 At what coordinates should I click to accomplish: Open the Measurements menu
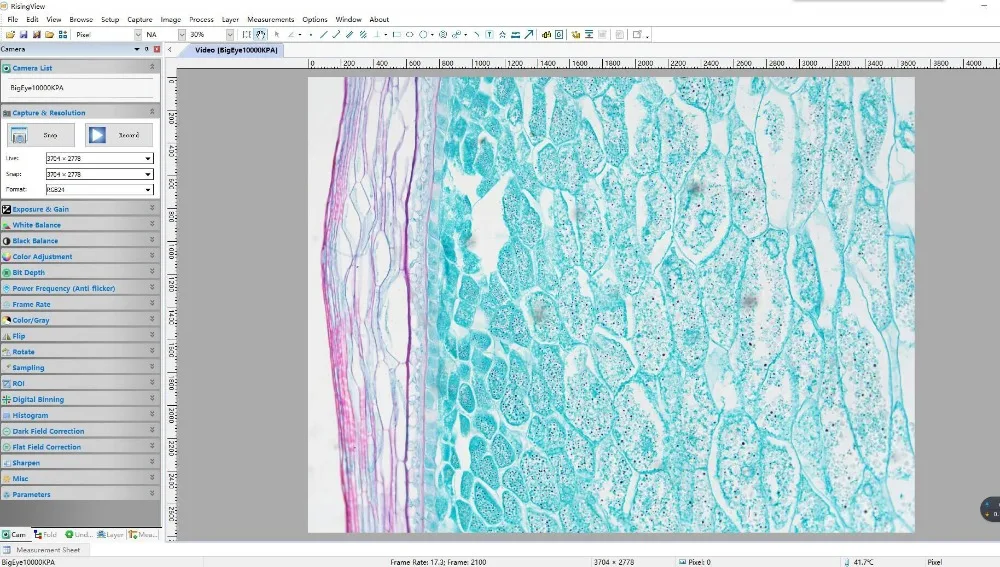270,19
